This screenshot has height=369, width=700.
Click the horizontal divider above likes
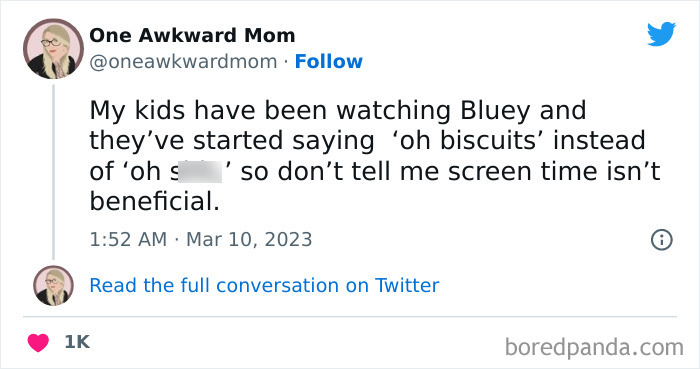350,317
